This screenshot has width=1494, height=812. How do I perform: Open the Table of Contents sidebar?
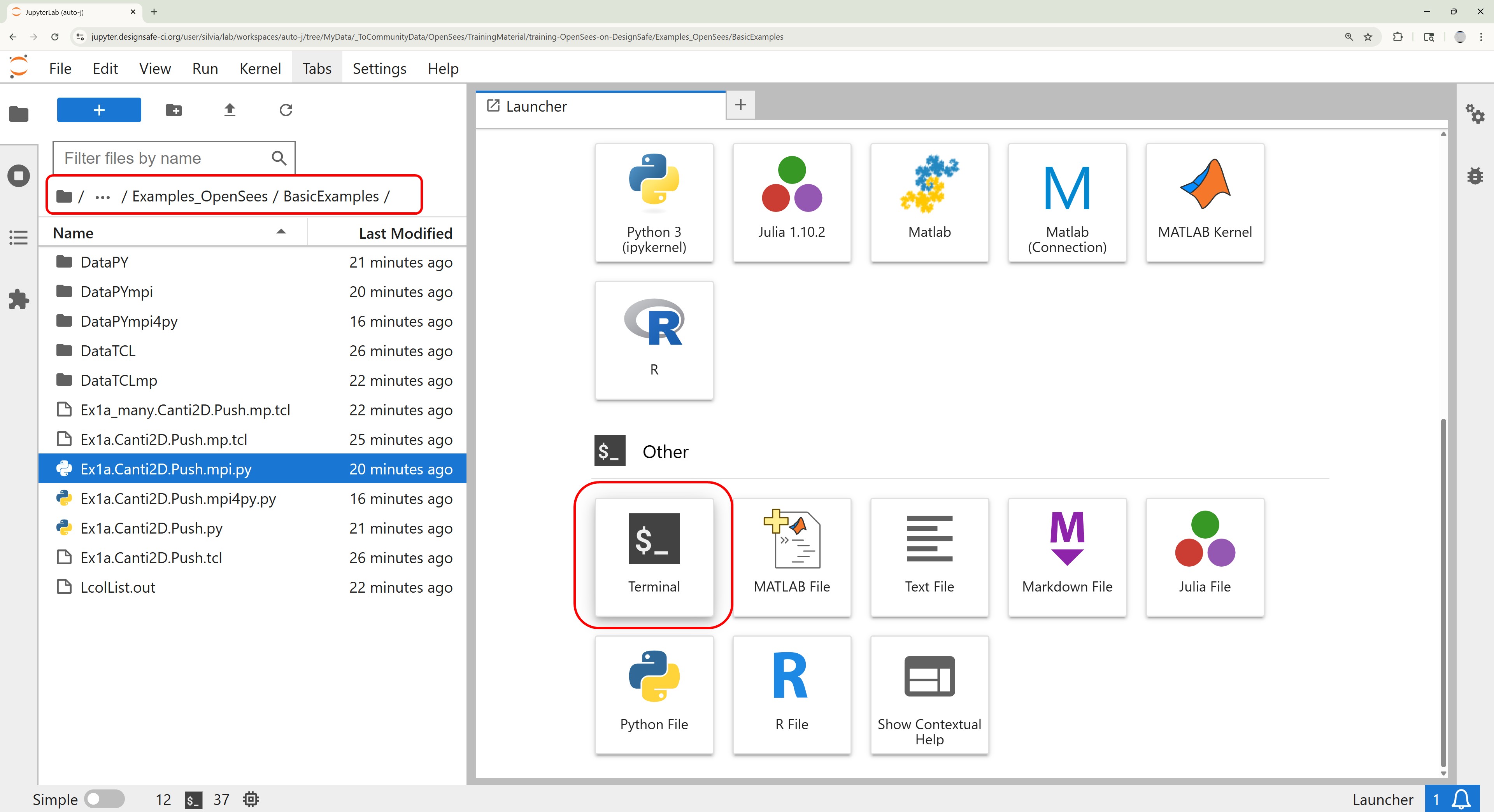tap(19, 237)
